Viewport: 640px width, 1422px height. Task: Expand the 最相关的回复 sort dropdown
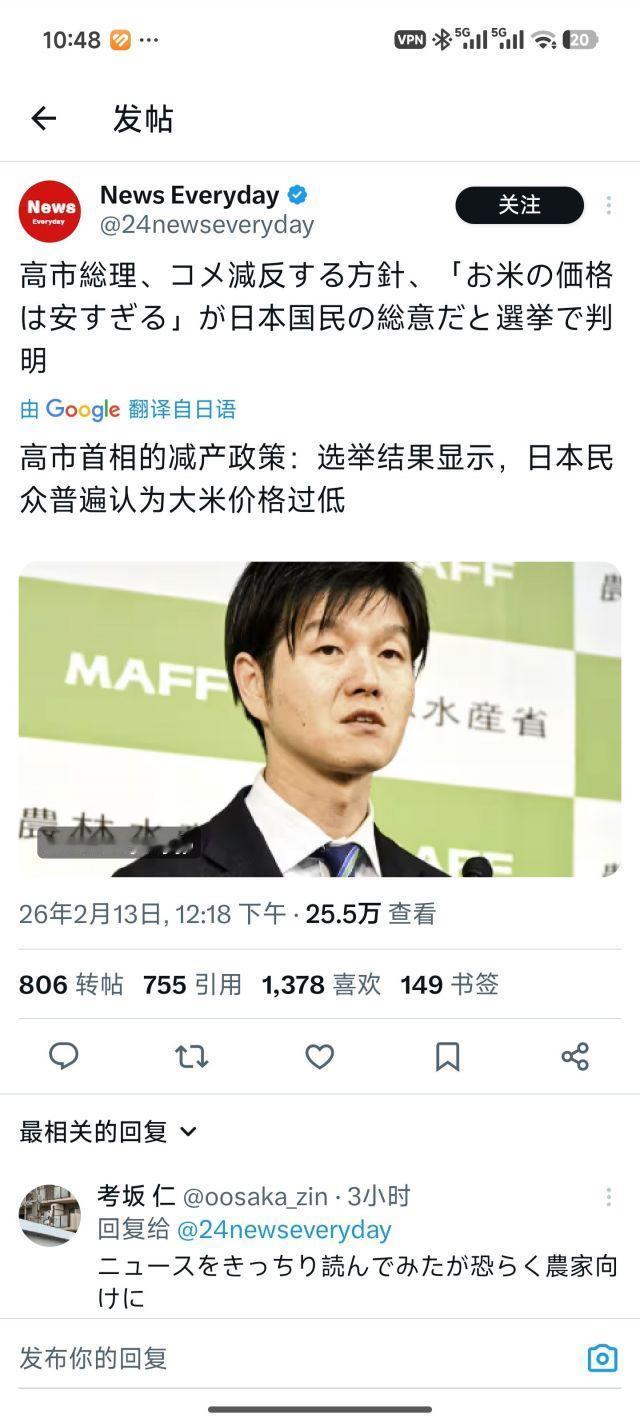pyautogui.click(x=108, y=1132)
